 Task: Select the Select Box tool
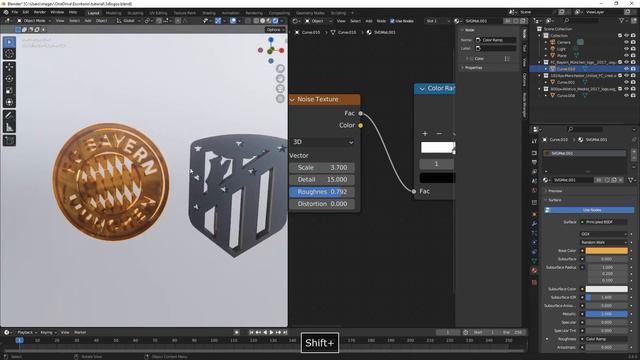(x=9, y=42)
